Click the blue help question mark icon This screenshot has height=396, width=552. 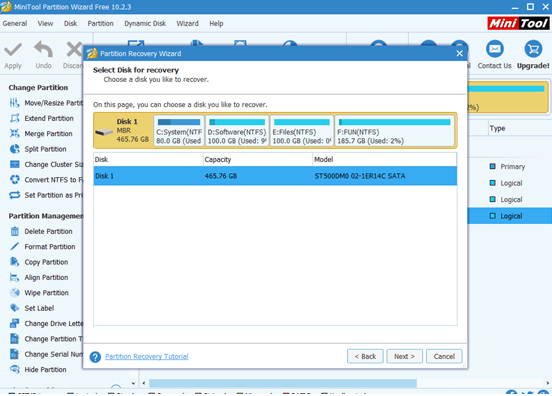[95, 357]
